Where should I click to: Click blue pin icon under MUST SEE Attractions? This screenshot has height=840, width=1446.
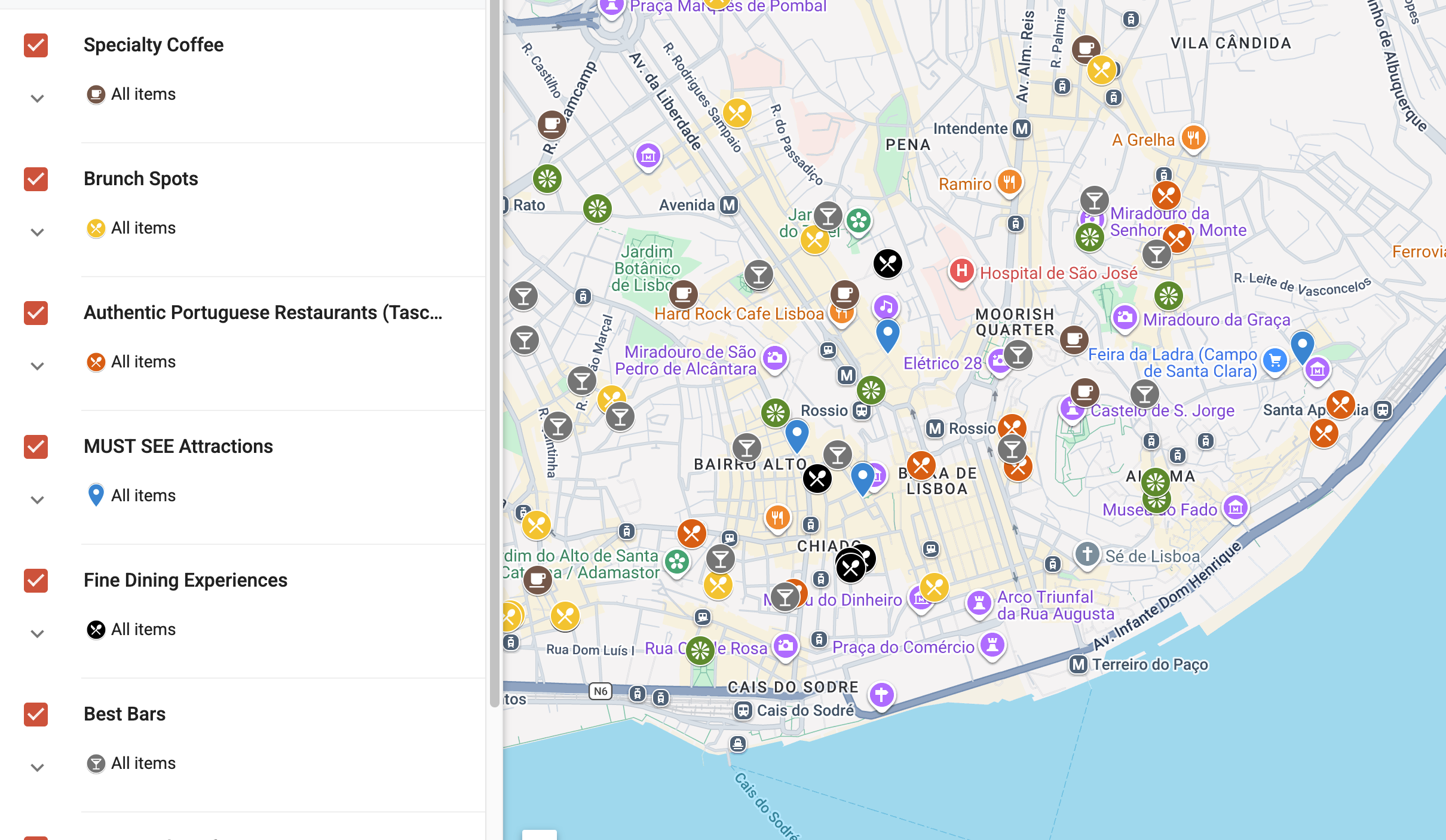point(96,495)
